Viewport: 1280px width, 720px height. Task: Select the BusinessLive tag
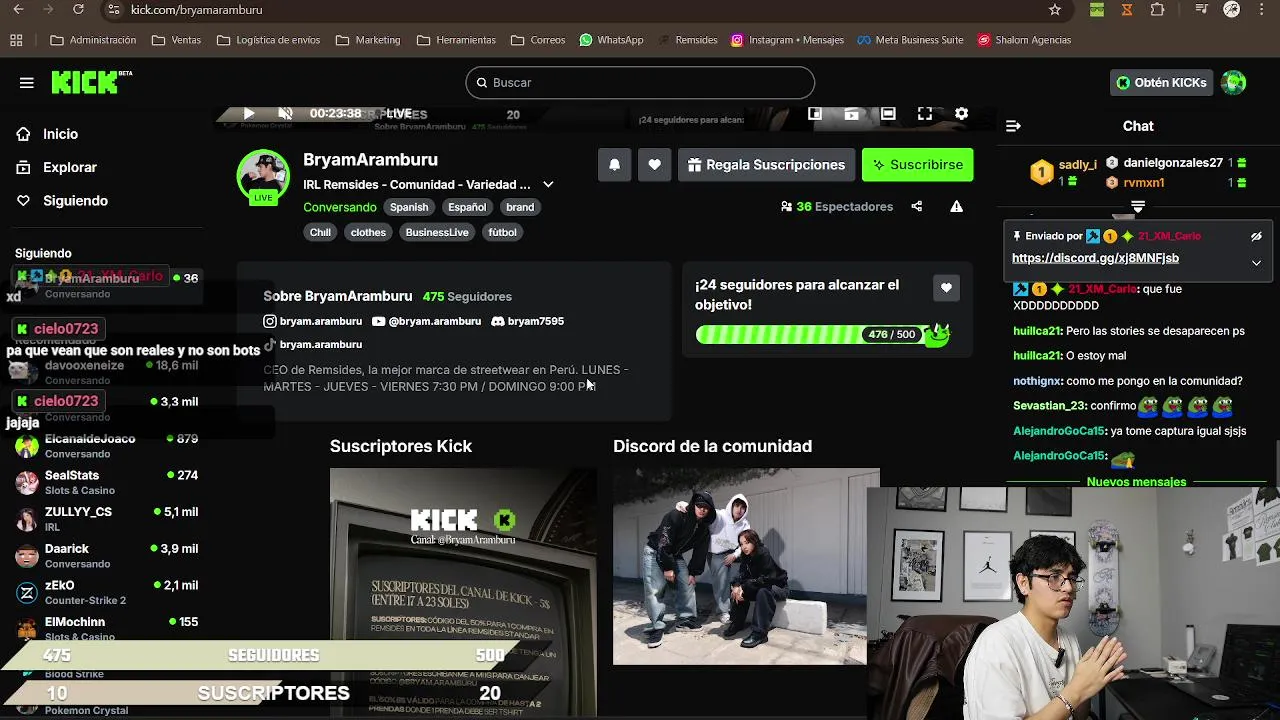point(437,232)
